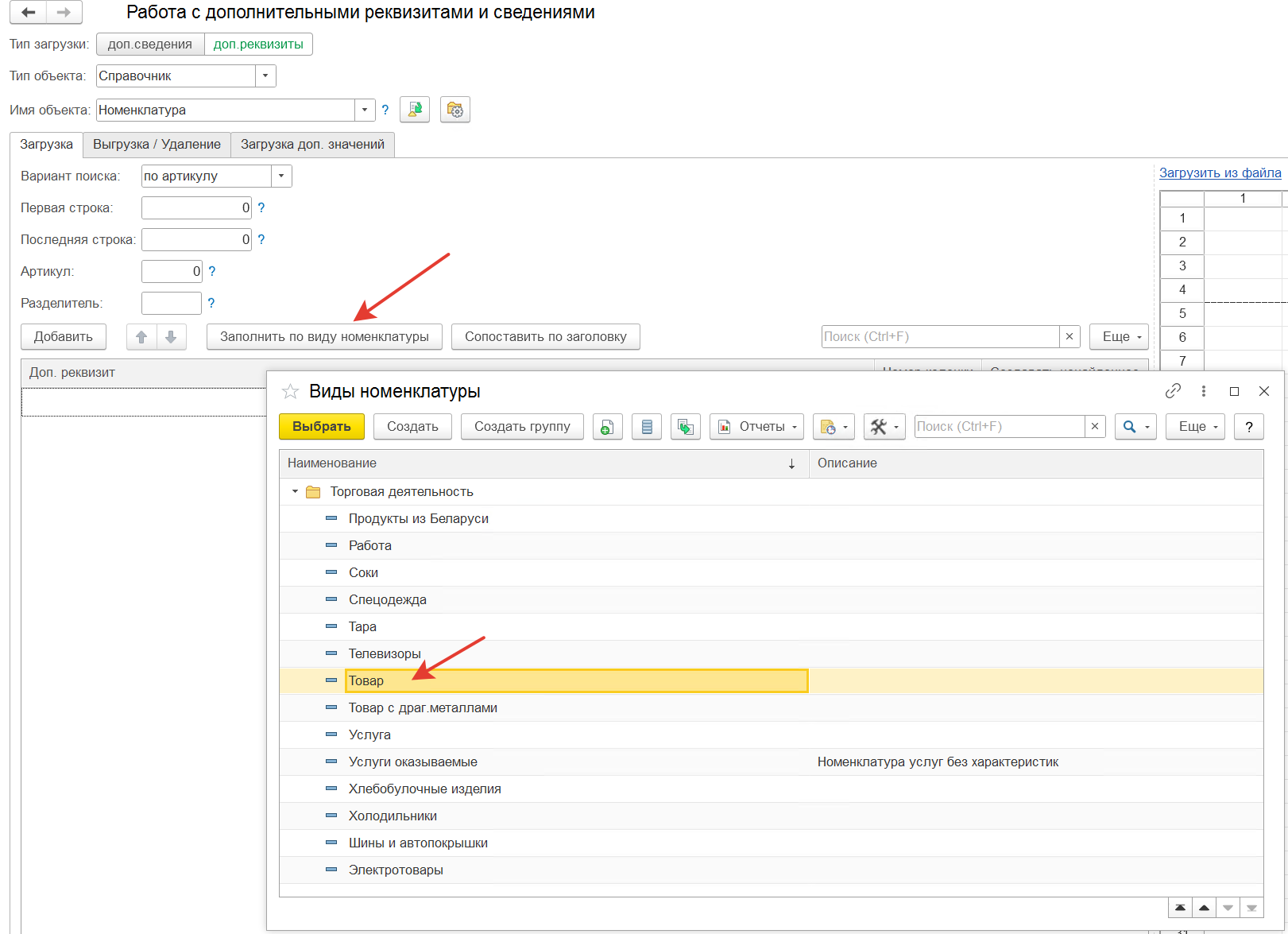Open Тип объекта dropdown

pos(265,76)
